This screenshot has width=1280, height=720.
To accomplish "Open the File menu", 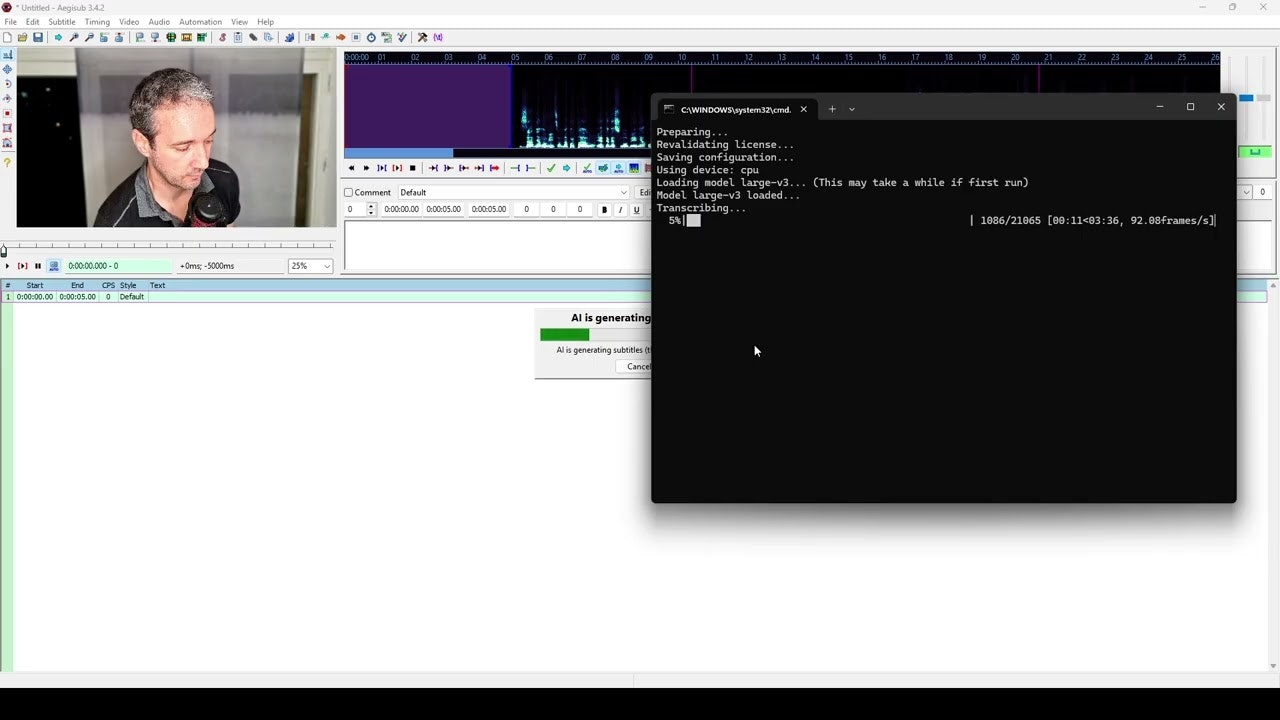I will [10, 22].
